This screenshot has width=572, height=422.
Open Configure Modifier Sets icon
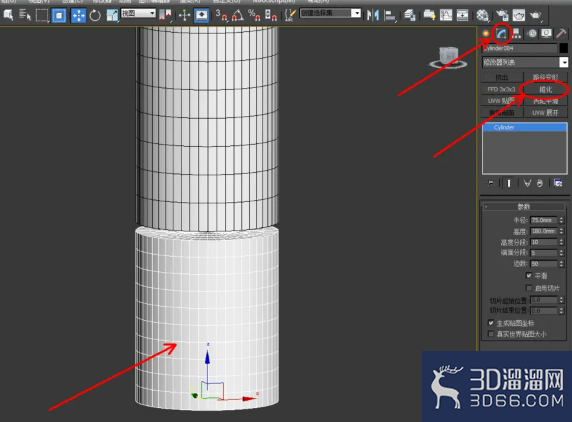[558, 183]
